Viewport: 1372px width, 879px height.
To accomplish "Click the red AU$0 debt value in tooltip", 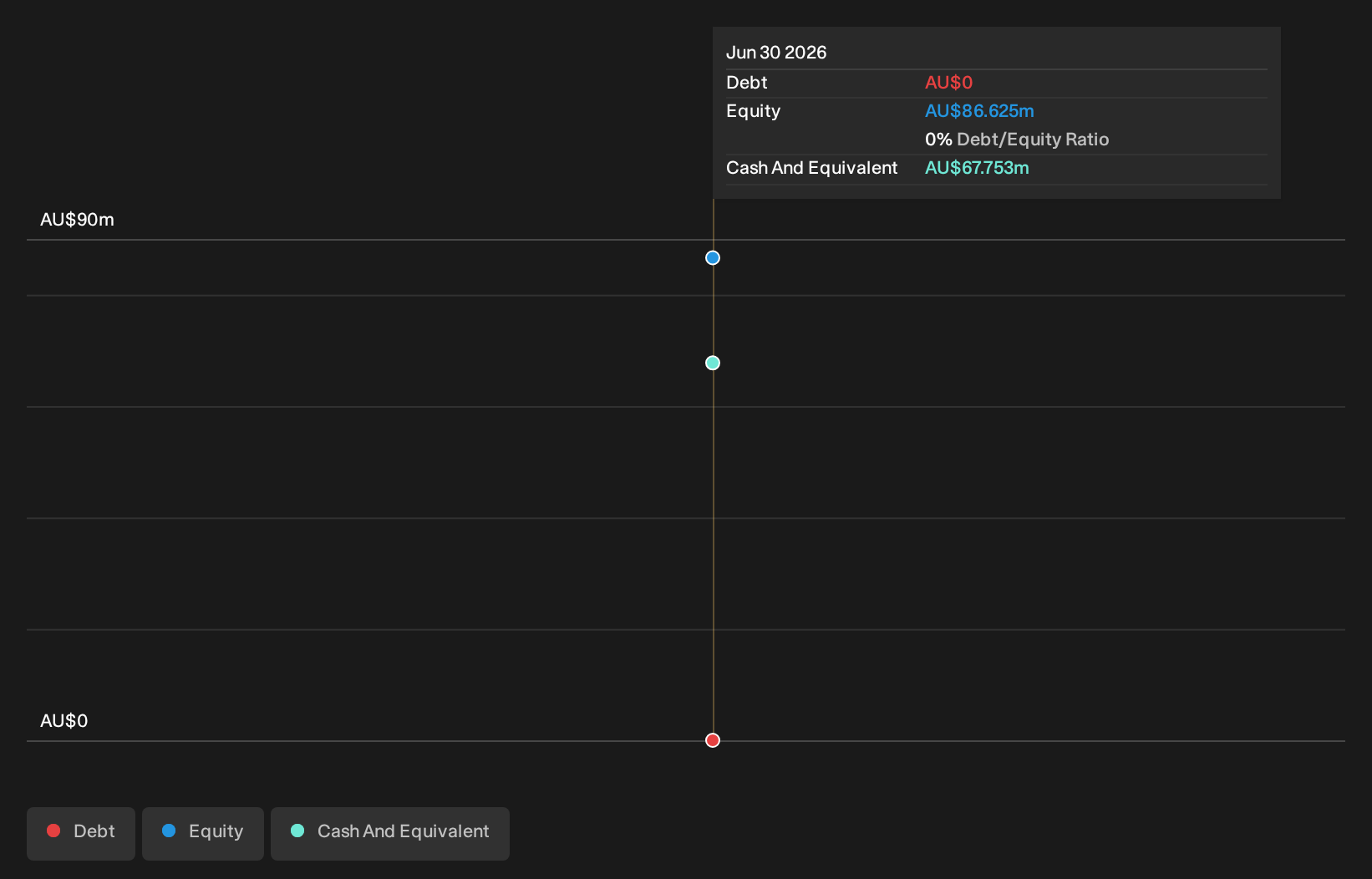I will pos(948,83).
